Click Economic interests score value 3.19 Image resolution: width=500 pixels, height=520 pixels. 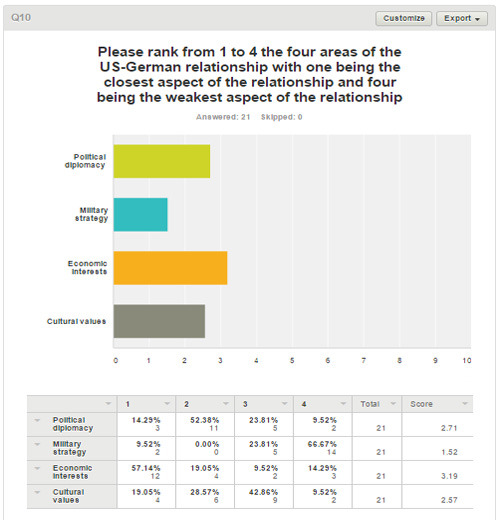click(x=449, y=476)
